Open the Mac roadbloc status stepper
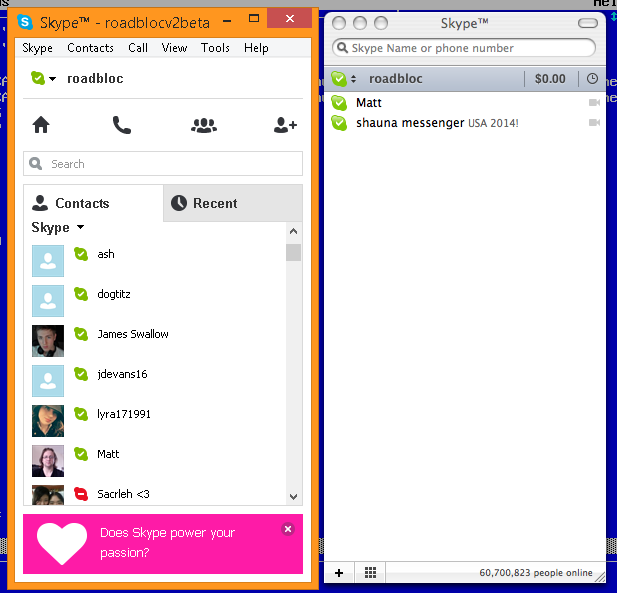 (353, 79)
